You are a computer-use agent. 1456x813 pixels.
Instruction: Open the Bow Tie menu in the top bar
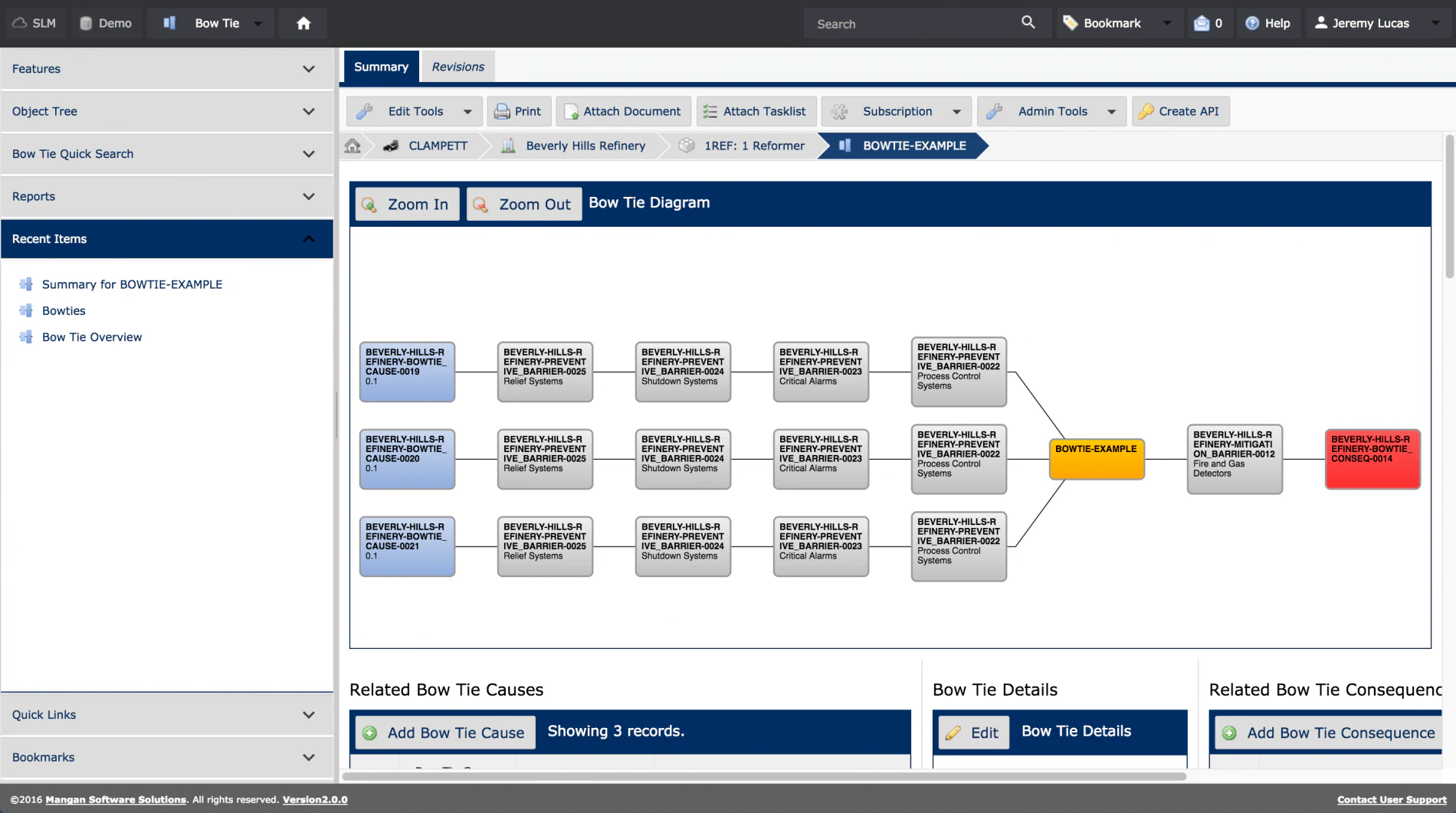click(258, 23)
